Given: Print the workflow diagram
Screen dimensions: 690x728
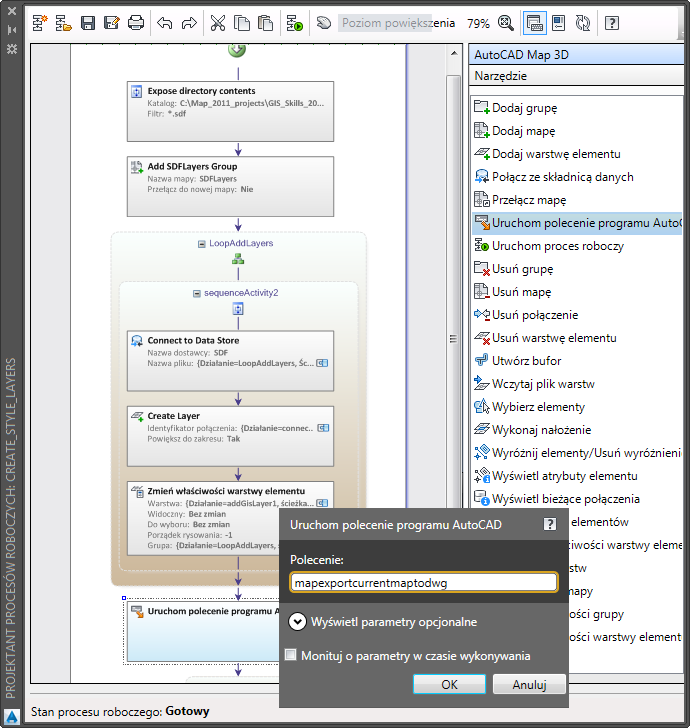Looking at the screenshot, I should pyautogui.click(x=136, y=23).
